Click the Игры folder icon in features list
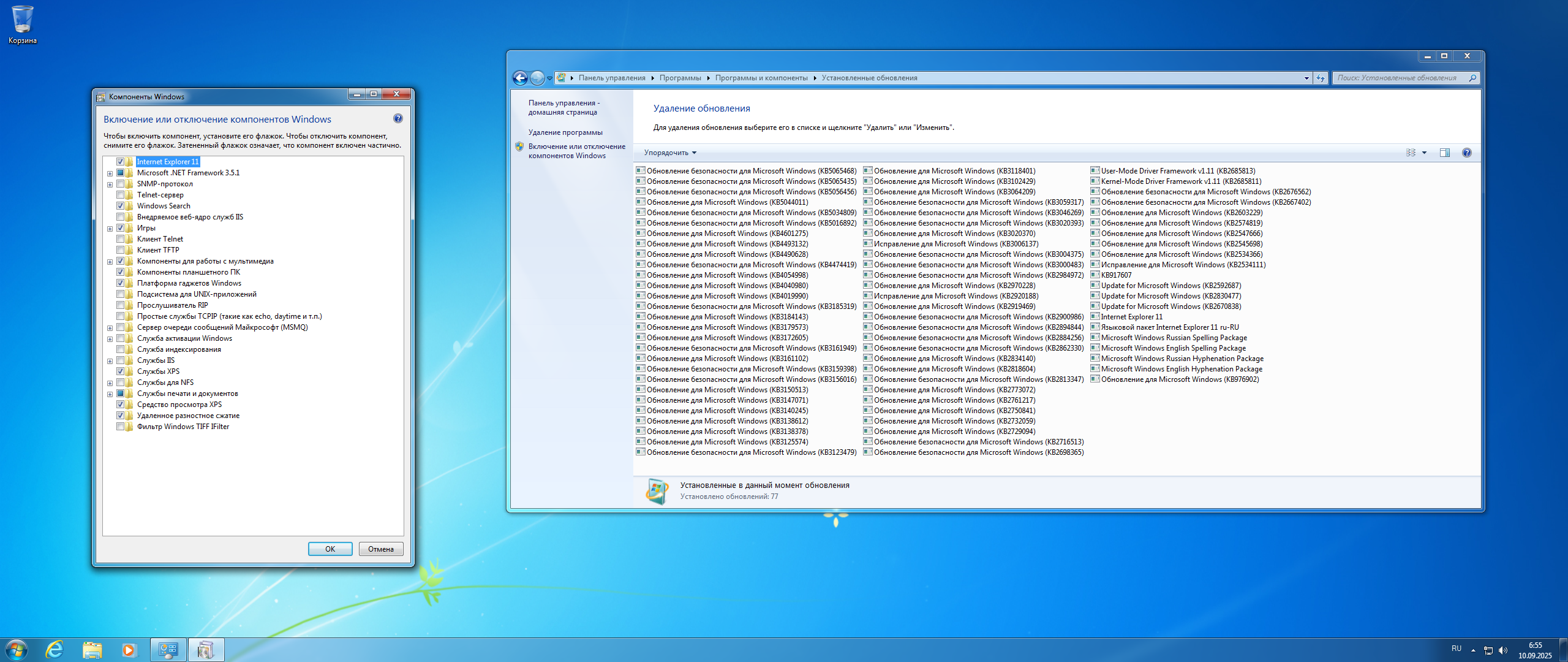 tap(129, 228)
